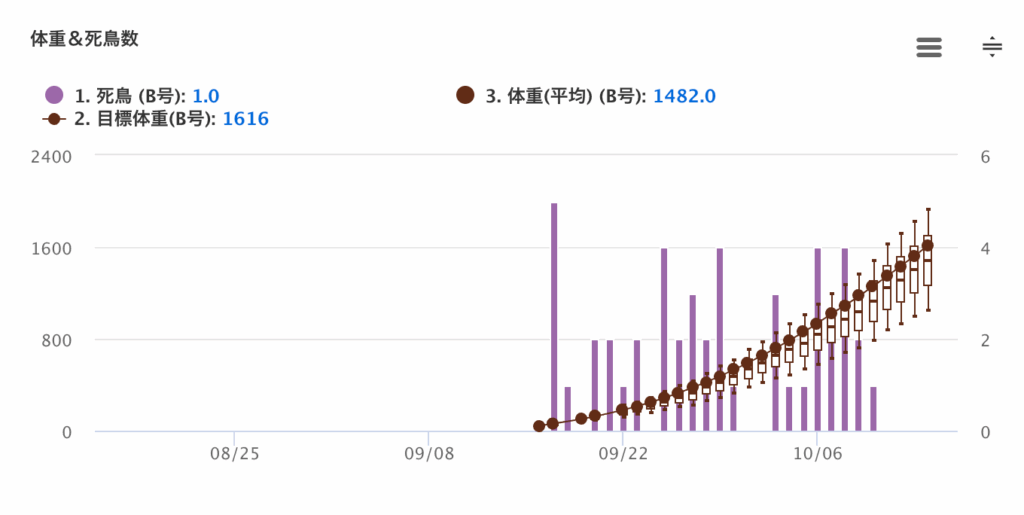Click the 09/22 x-axis date label
The image size is (1024, 515).
coord(623,454)
